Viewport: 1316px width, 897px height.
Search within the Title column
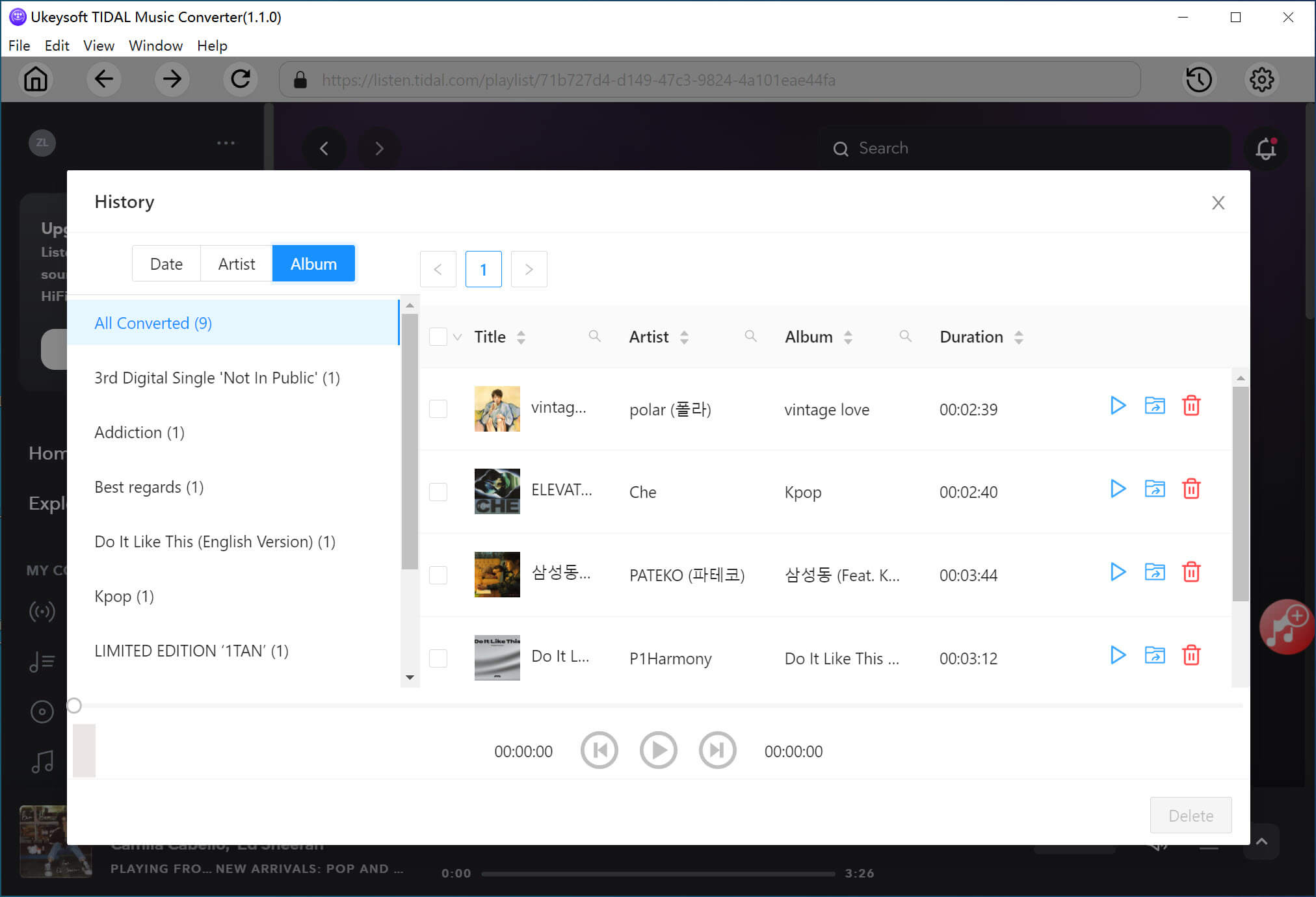(x=594, y=336)
